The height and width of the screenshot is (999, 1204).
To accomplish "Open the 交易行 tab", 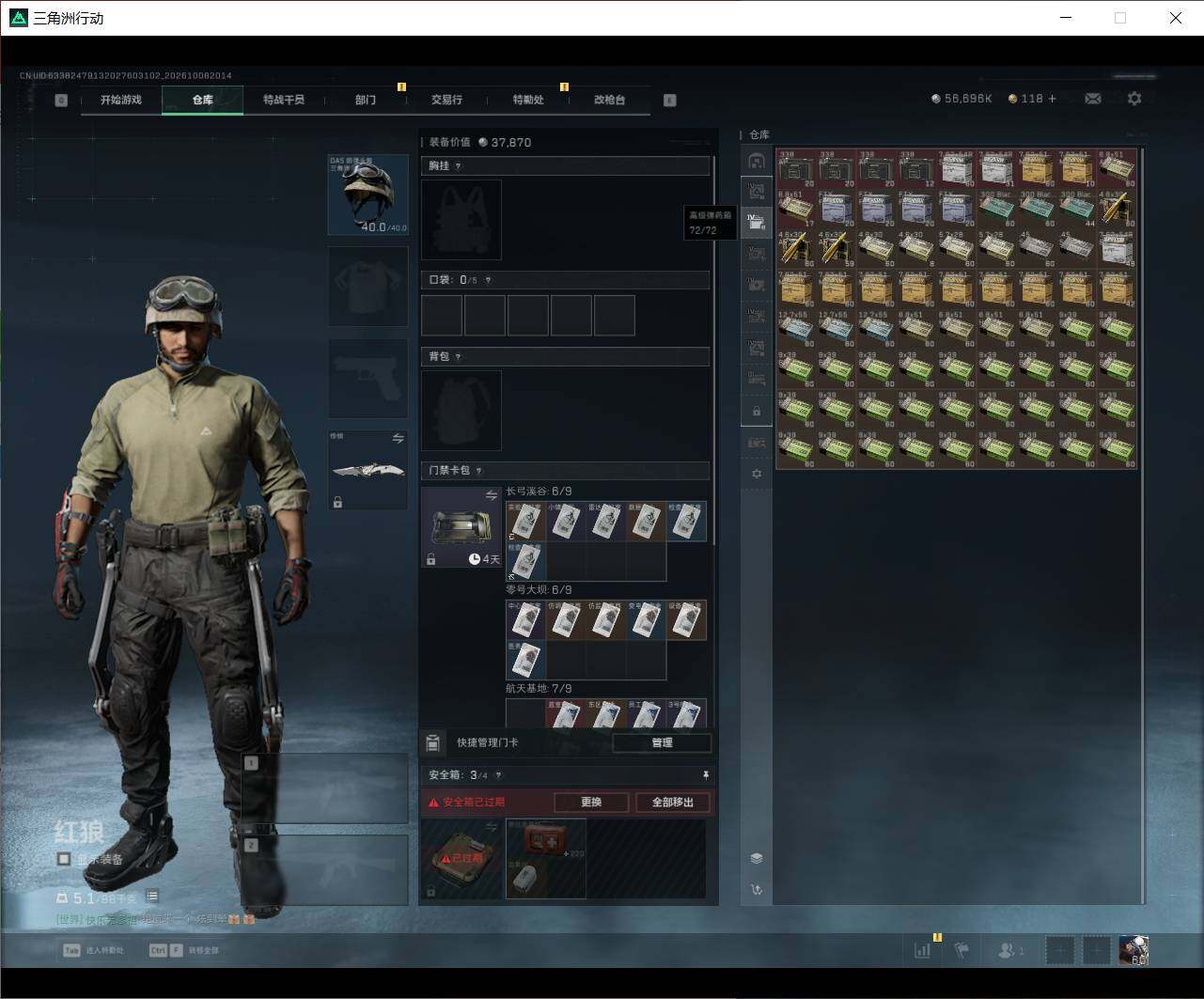I will tap(446, 100).
